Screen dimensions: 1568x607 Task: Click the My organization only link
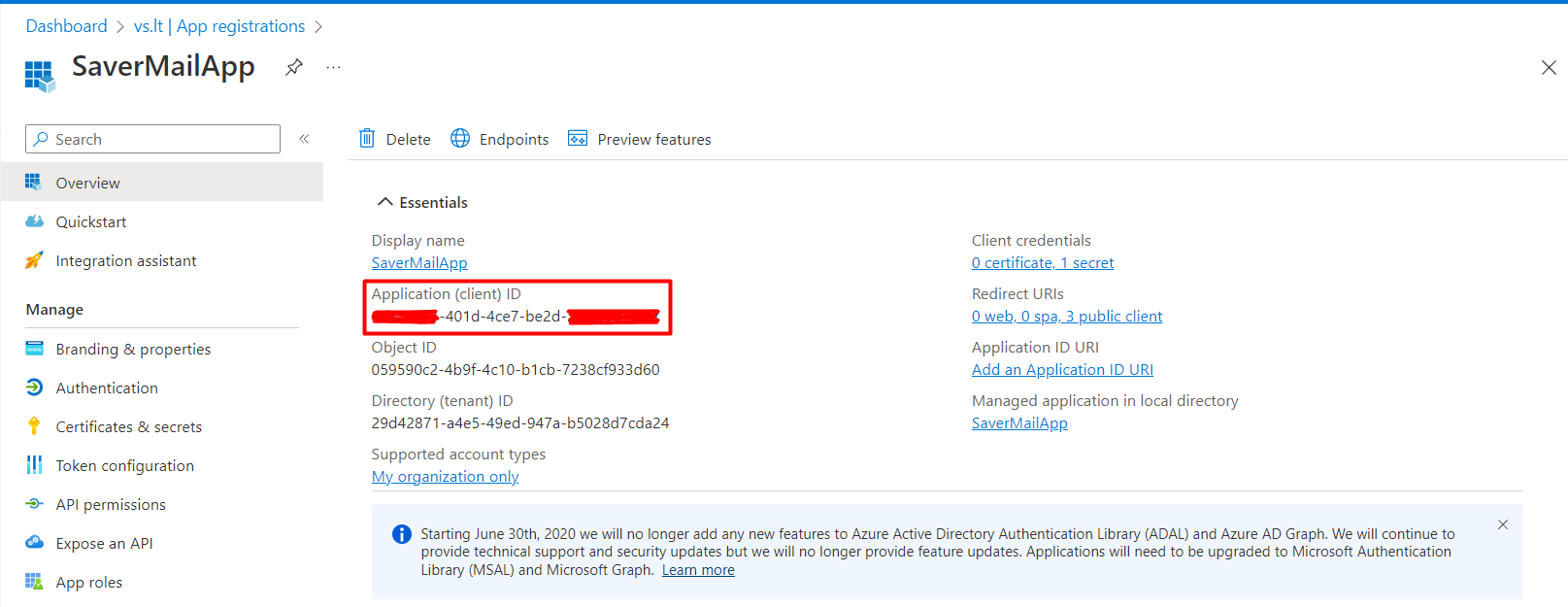(445, 476)
